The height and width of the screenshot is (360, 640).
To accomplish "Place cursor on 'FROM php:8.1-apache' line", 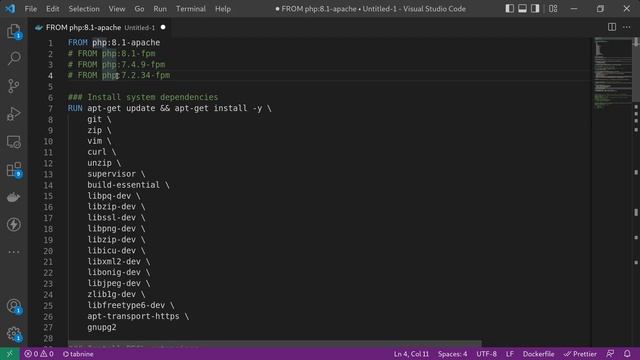I will point(114,42).
